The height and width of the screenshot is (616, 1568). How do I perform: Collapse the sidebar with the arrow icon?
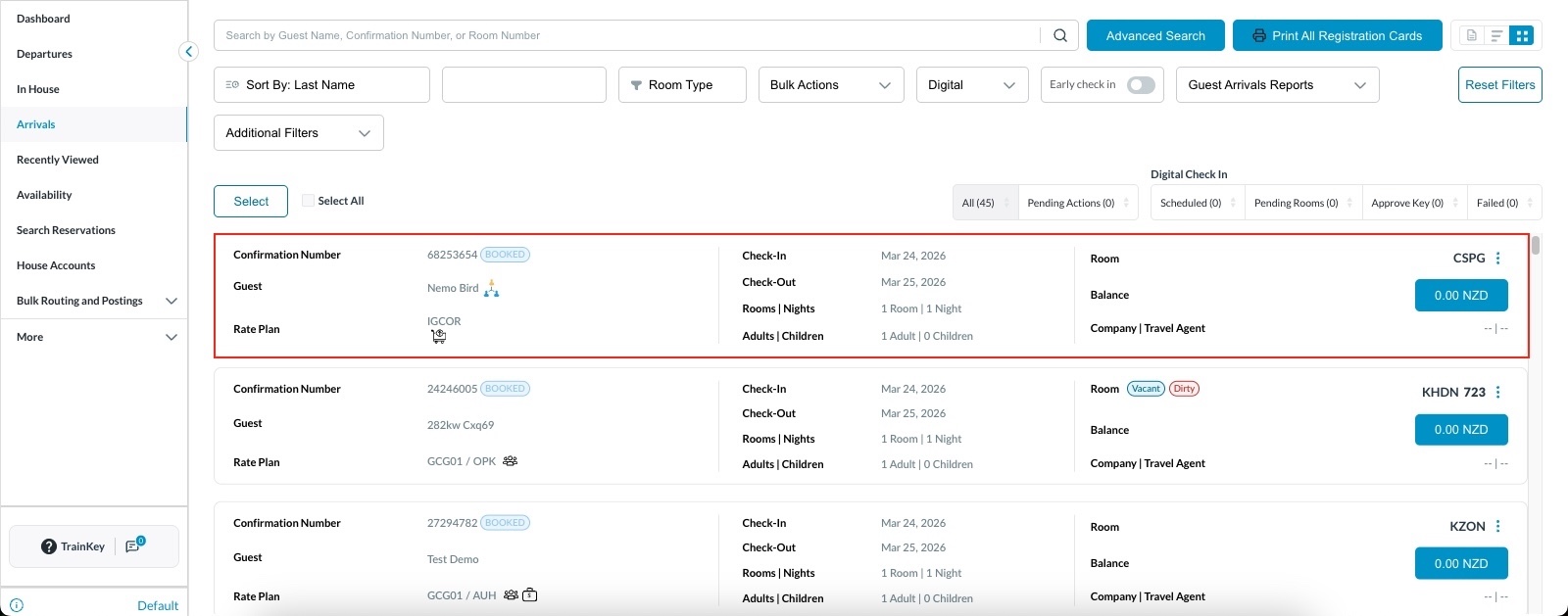click(189, 52)
